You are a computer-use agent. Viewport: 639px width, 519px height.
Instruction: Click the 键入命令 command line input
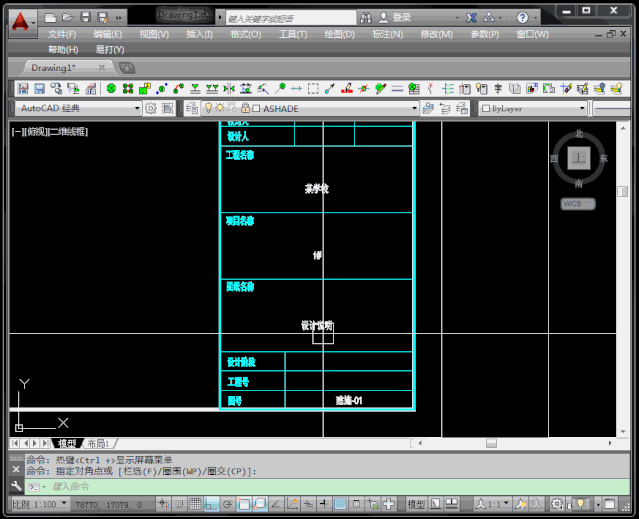coord(327,486)
